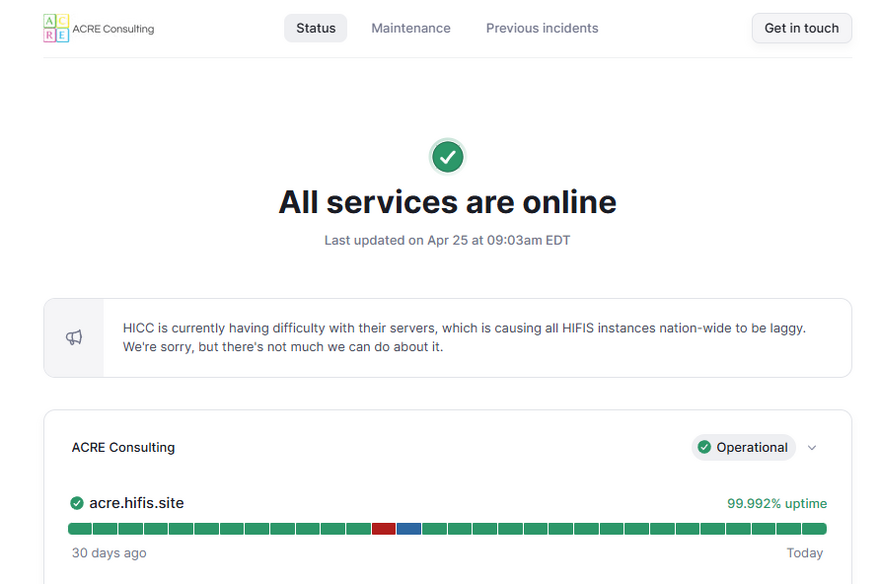The height and width of the screenshot is (584, 880).
Task: Open the Status tab
Action: (315, 28)
